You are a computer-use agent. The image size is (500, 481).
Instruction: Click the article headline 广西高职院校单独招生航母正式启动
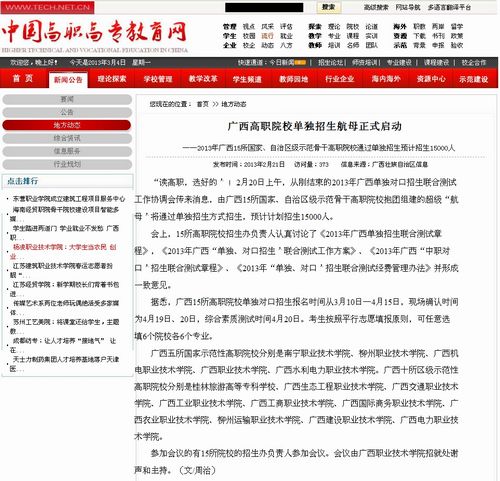[315, 126]
